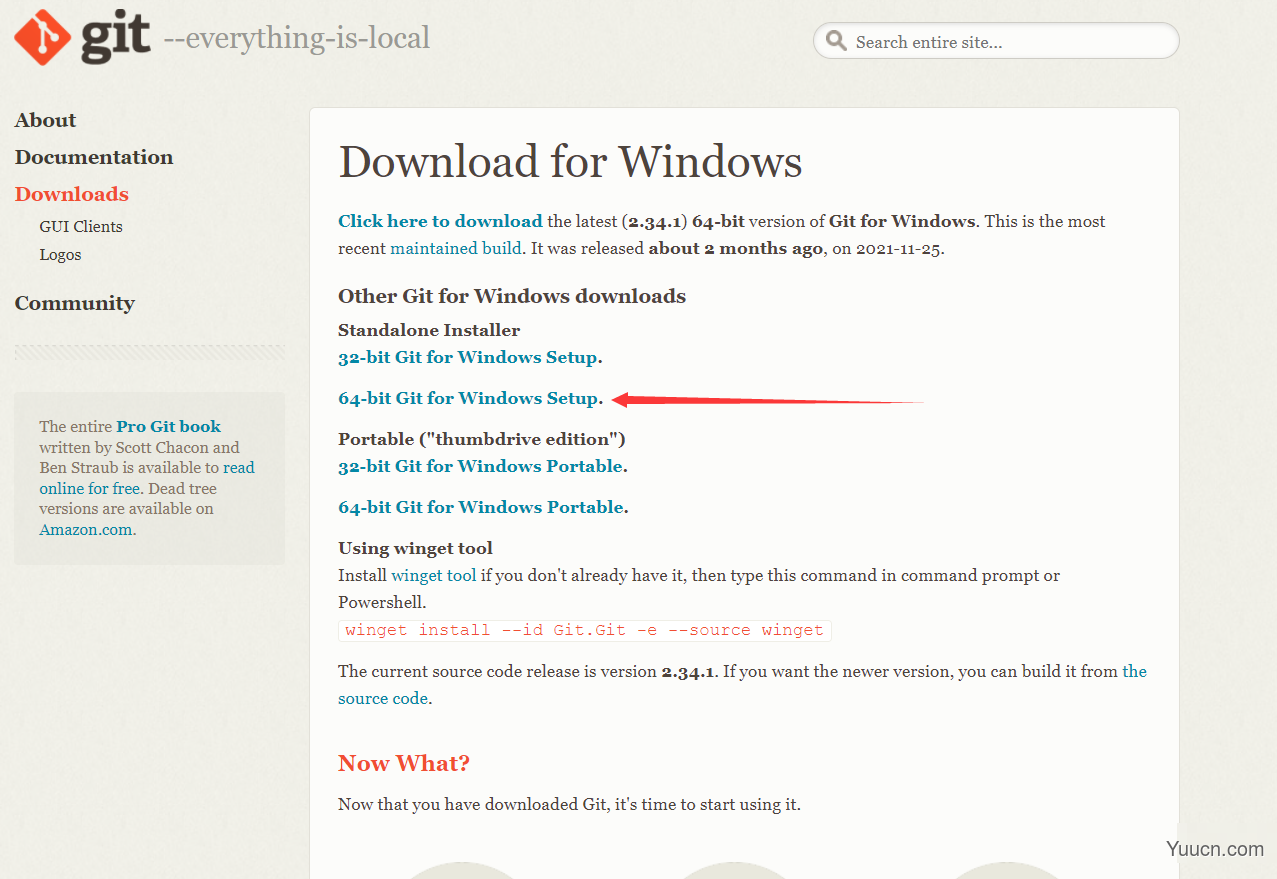This screenshot has height=879, width=1277.
Task: Open the winget tool link
Action: coord(434,576)
